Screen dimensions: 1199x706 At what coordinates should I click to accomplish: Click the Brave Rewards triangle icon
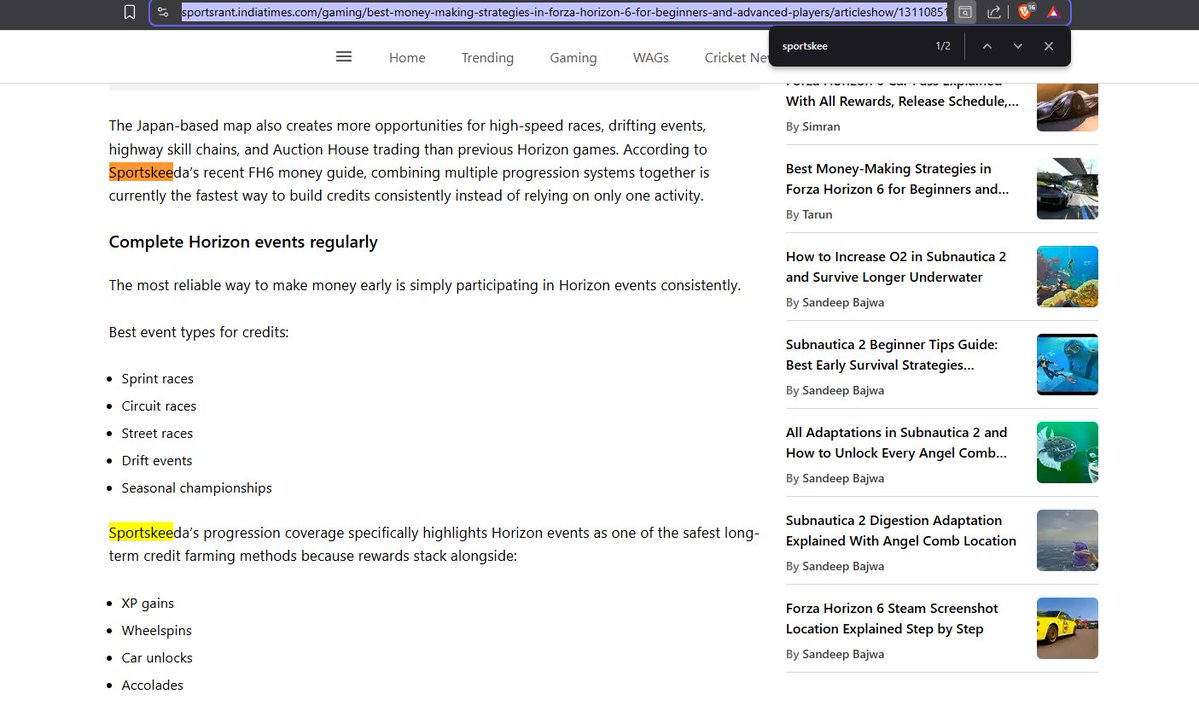(1053, 12)
